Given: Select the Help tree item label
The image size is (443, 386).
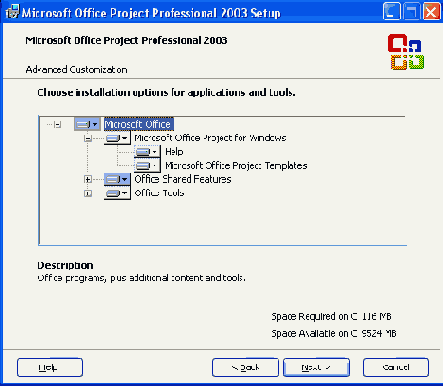Looking at the screenshot, I should pyautogui.click(x=174, y=152).
